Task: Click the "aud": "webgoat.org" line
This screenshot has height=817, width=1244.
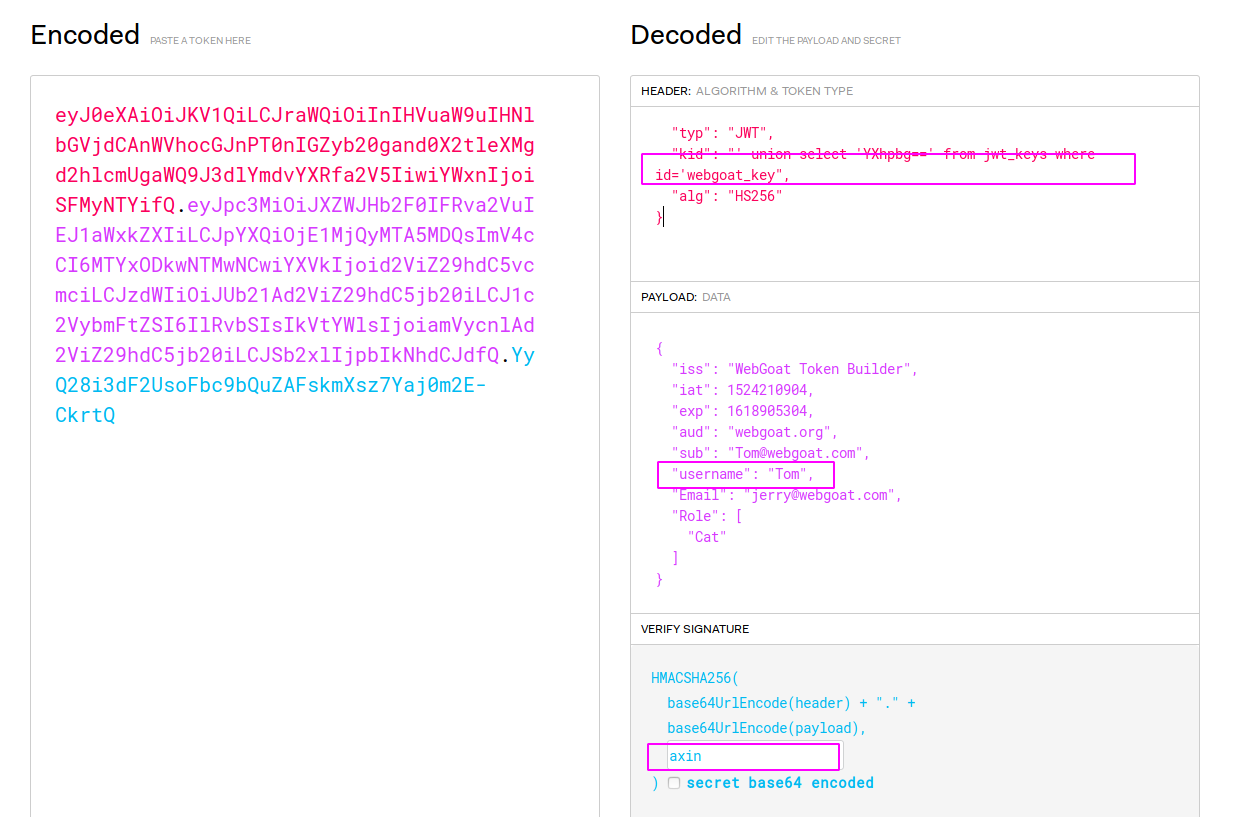Action: pyautogui.click(x=755, y=432)
